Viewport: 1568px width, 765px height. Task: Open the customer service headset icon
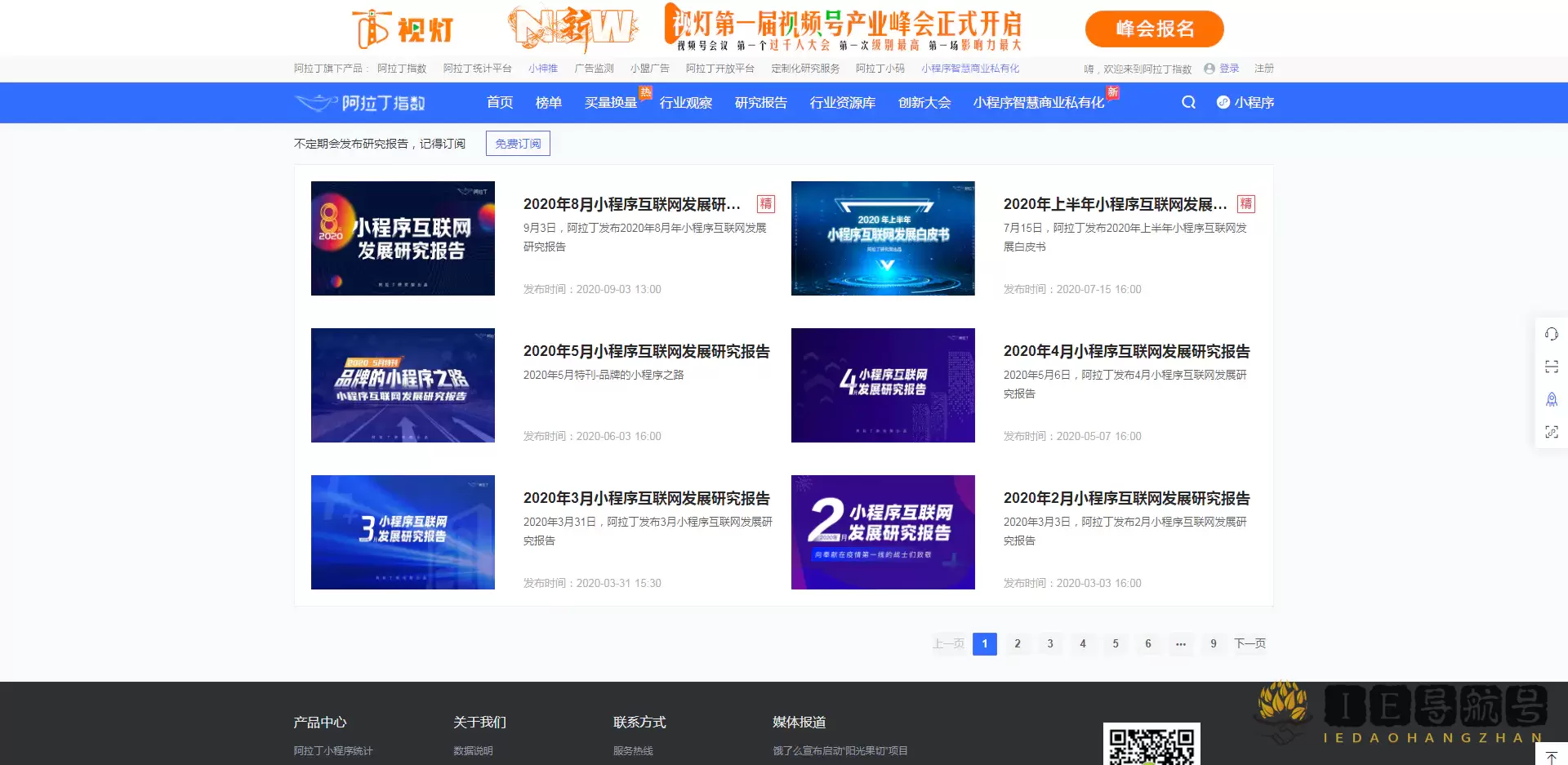1551,334
